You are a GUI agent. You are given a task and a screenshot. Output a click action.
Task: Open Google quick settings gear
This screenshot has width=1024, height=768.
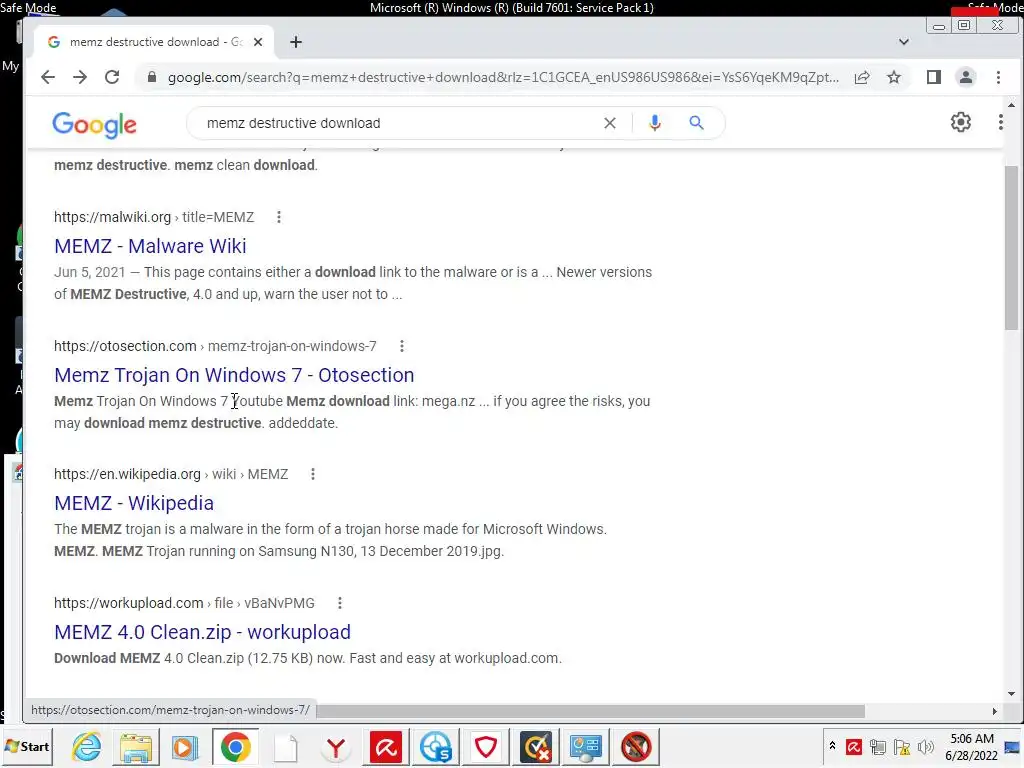tap(961, 122)
